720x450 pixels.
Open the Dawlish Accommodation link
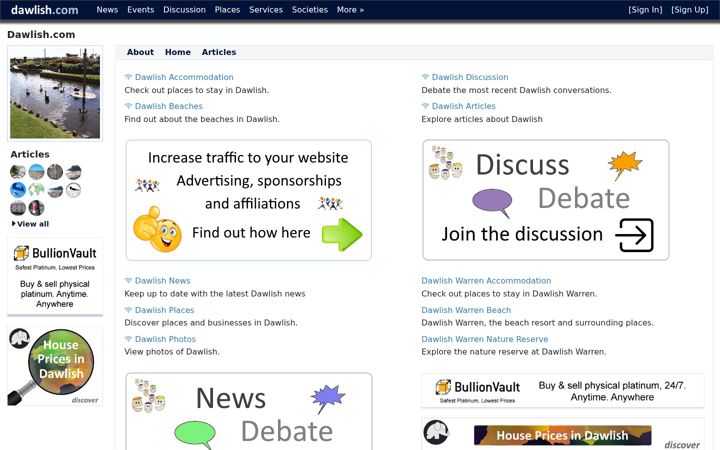click(x=184, y=77)
